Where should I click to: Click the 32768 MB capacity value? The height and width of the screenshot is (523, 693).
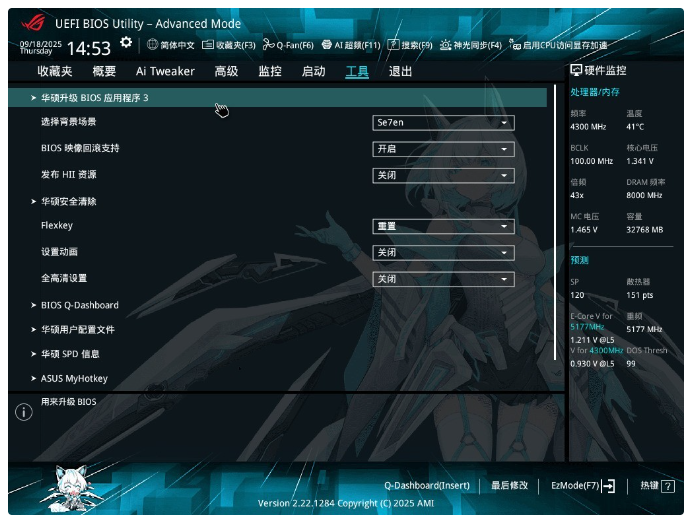pos(645,230)
